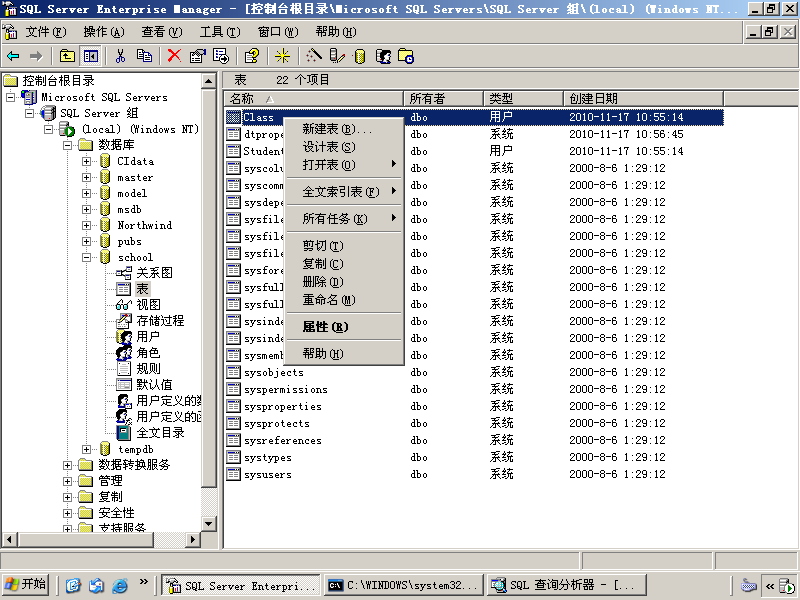Expand the master database node
Image resolution: width=800 pixels, height=600 pixels.
tap(87, 178)
